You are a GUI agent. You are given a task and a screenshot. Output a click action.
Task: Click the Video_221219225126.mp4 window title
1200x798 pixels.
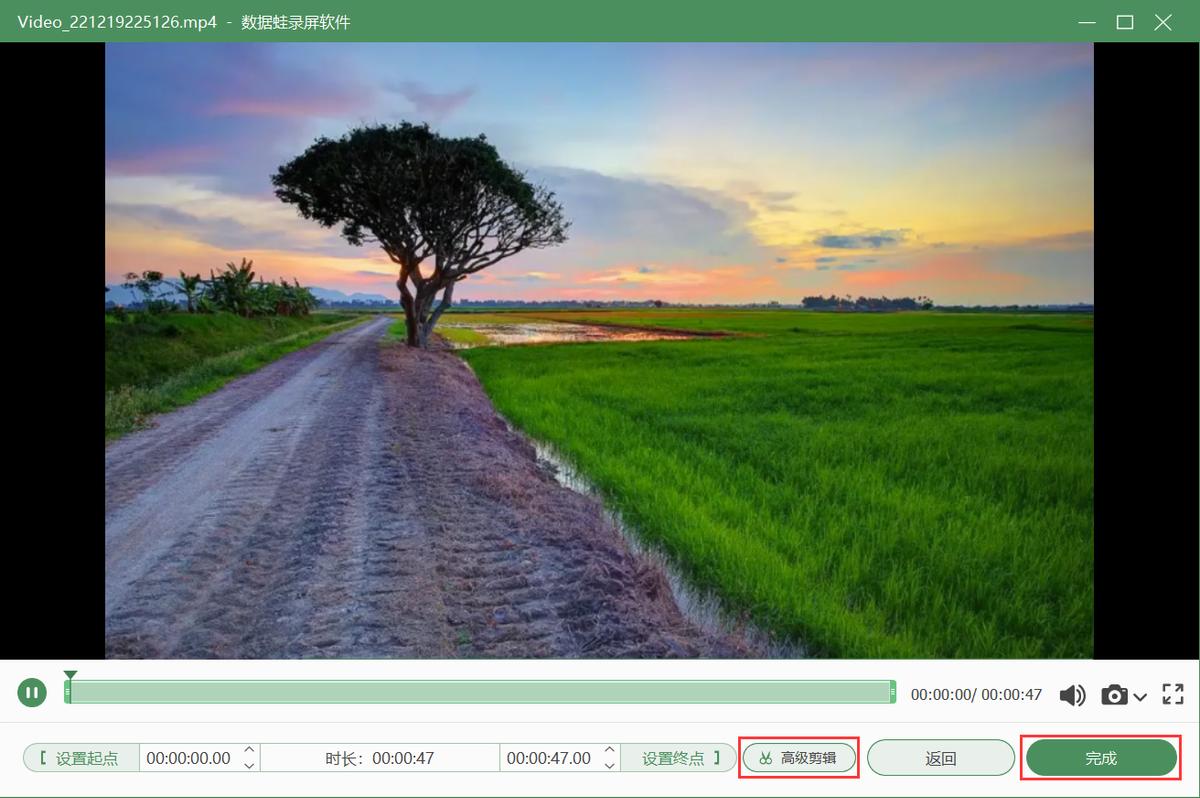coord(117,22)
